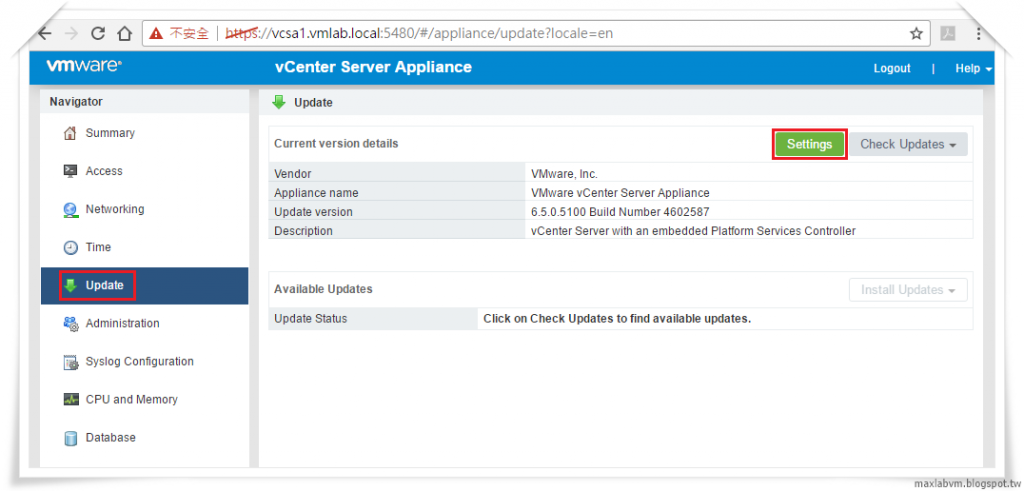Click the Administration users icon
The image size is (1024, 491).
[71, 324]
